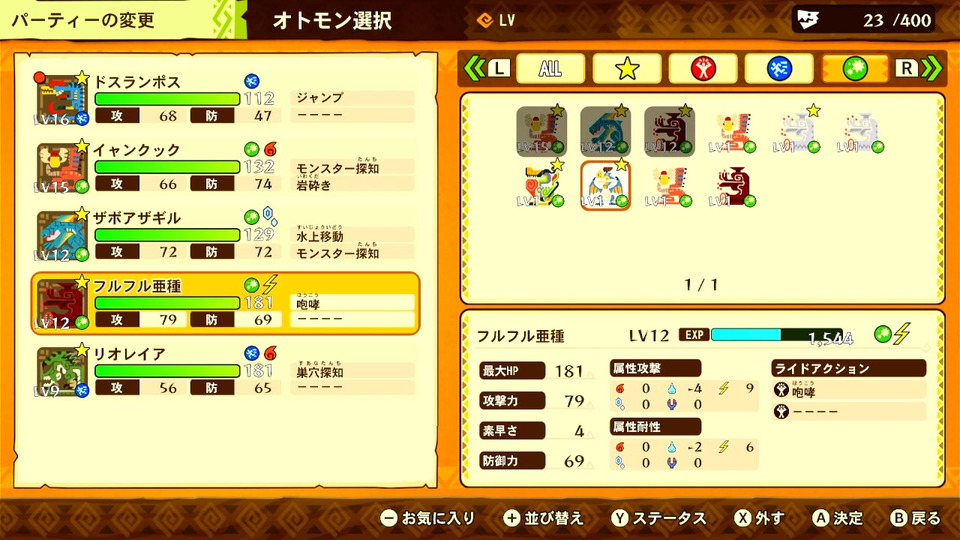Viewport: 960px width, 540px height.
Task: Select the ALL filter tab
Action: pyautogui.click(x=550, y=69)
